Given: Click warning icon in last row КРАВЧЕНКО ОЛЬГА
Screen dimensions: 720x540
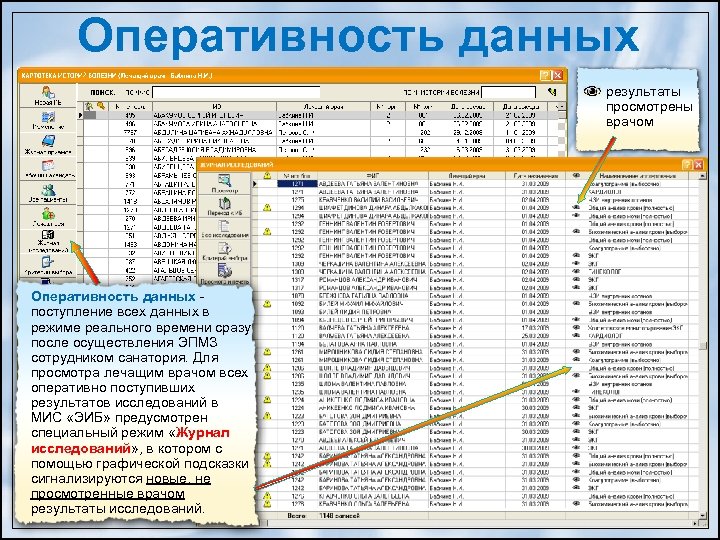Looking at the screenshot, I should 267,503.
